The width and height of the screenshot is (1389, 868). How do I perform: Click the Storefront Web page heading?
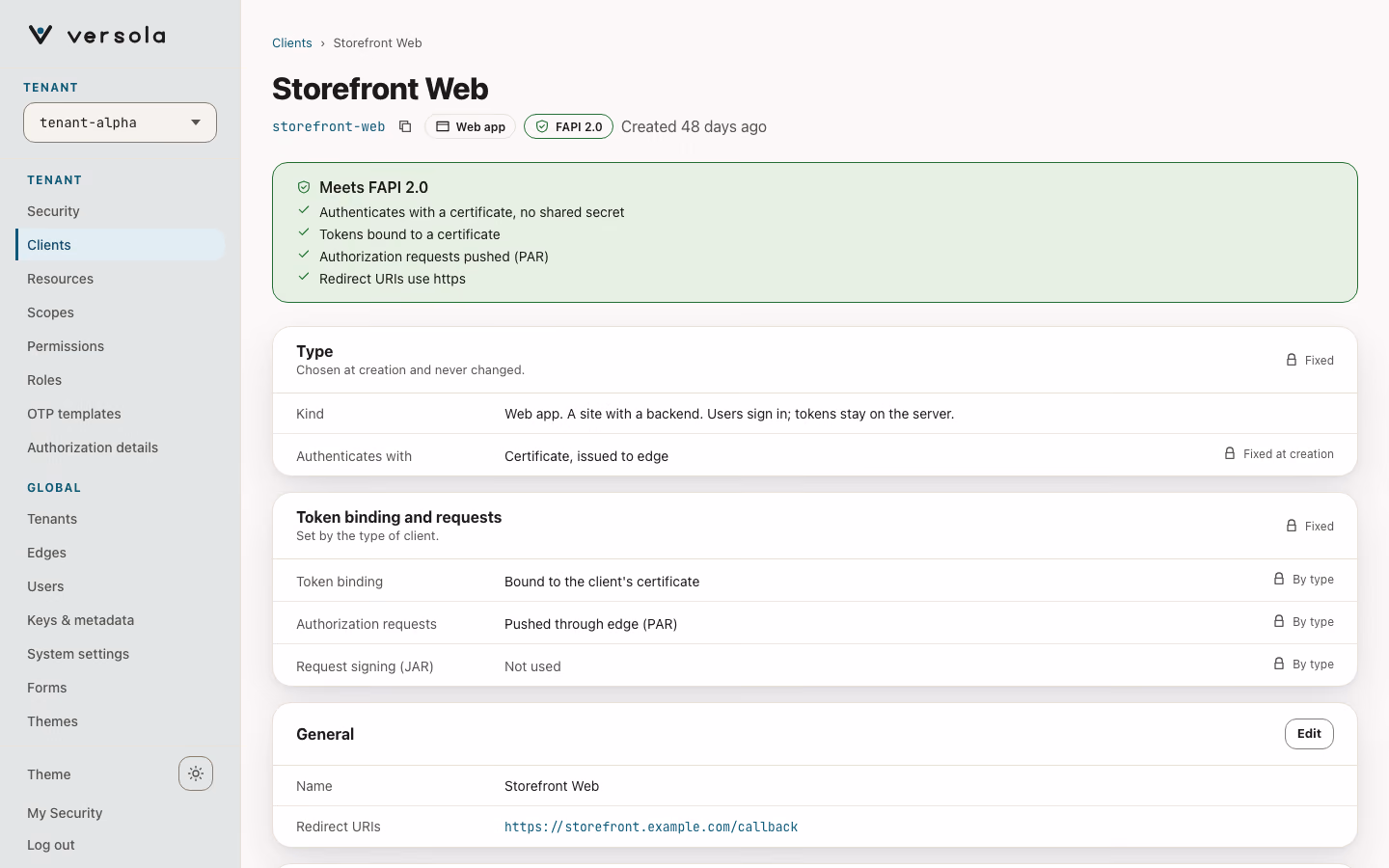380,89
